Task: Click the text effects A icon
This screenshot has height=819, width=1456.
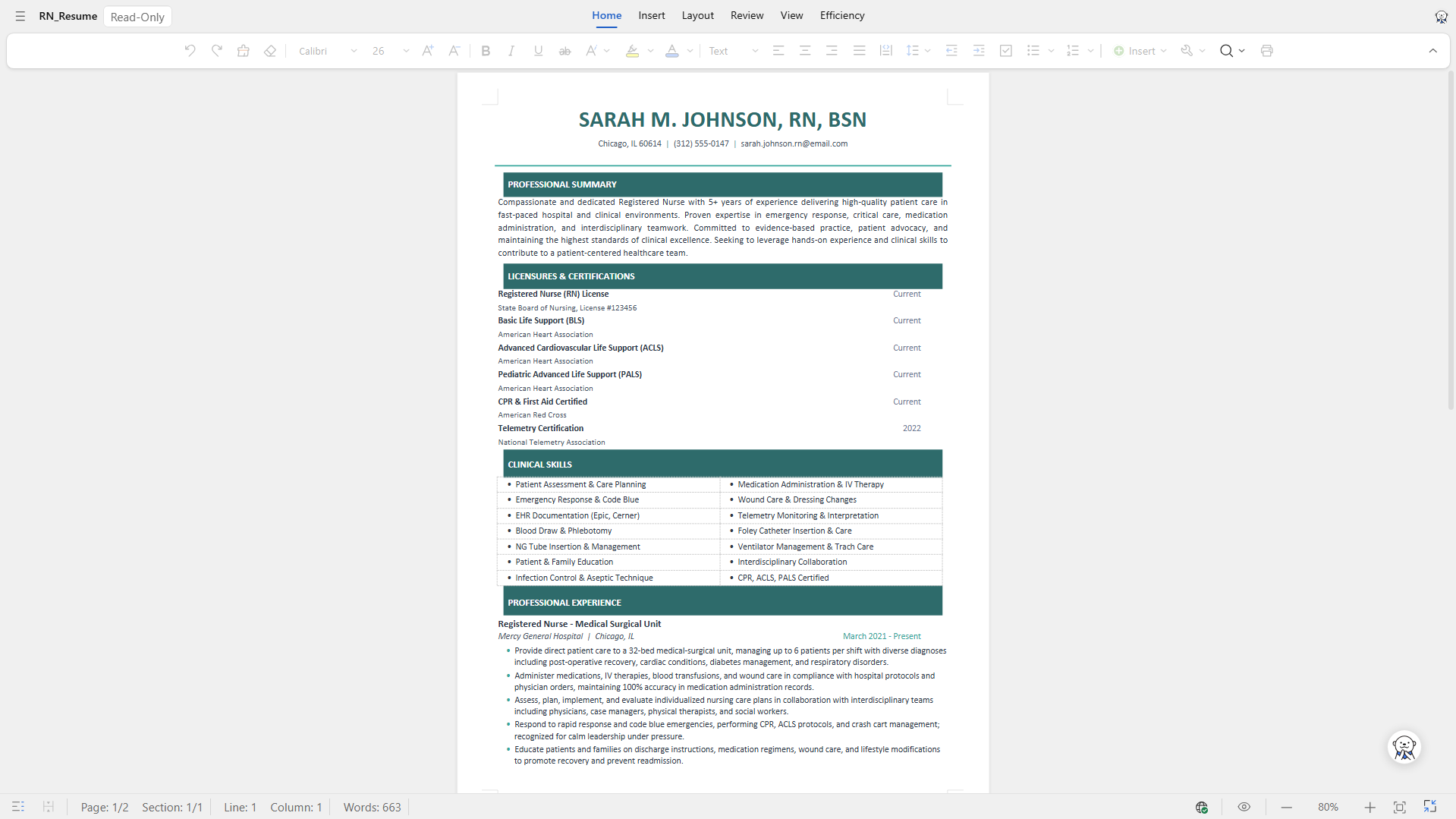Action: click(591, 51)
